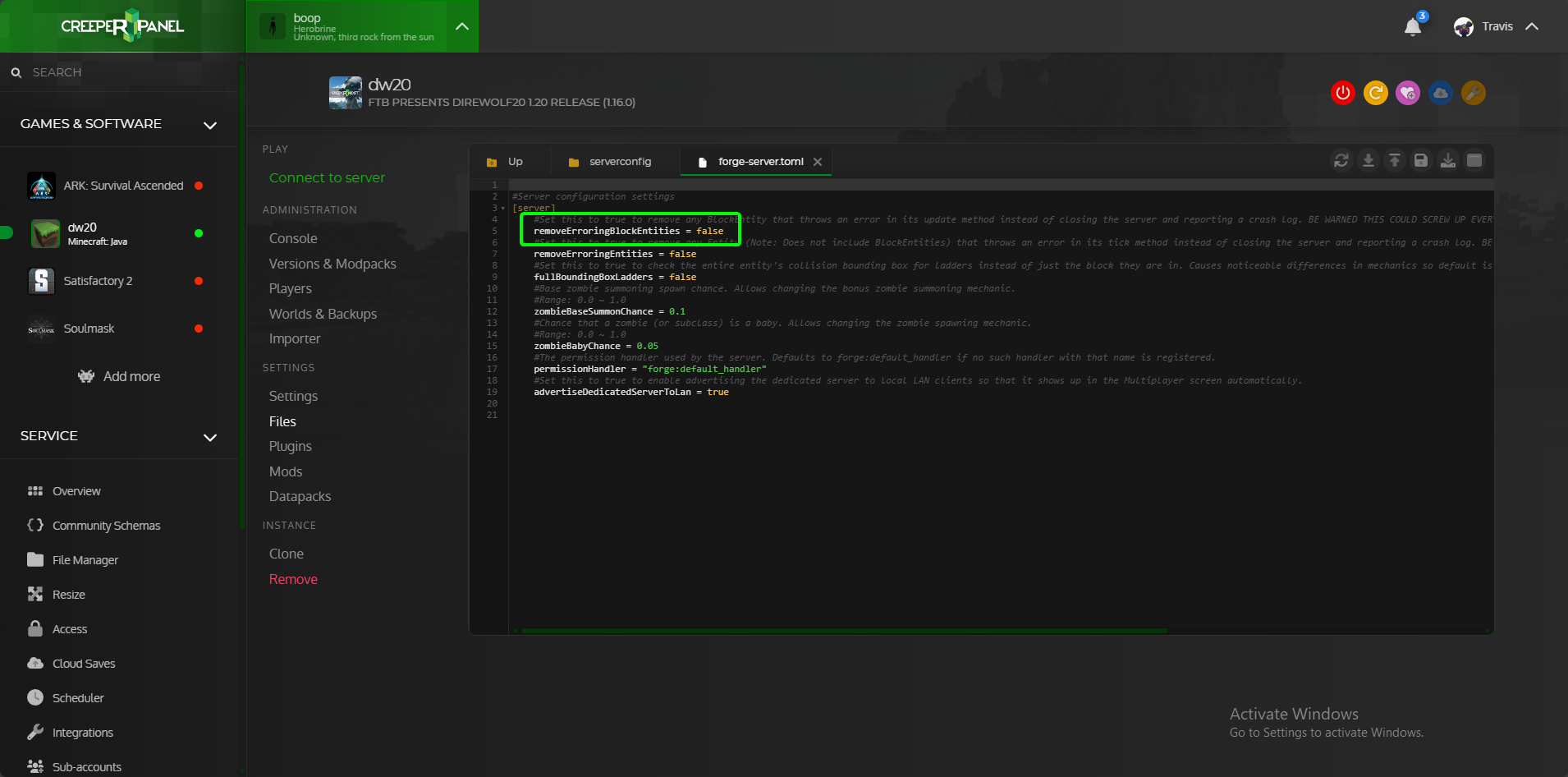This screenshot has width=1568, height=777.
Task: Click the ARK: Survival Ascended game icon
Action: pos(41,186)
